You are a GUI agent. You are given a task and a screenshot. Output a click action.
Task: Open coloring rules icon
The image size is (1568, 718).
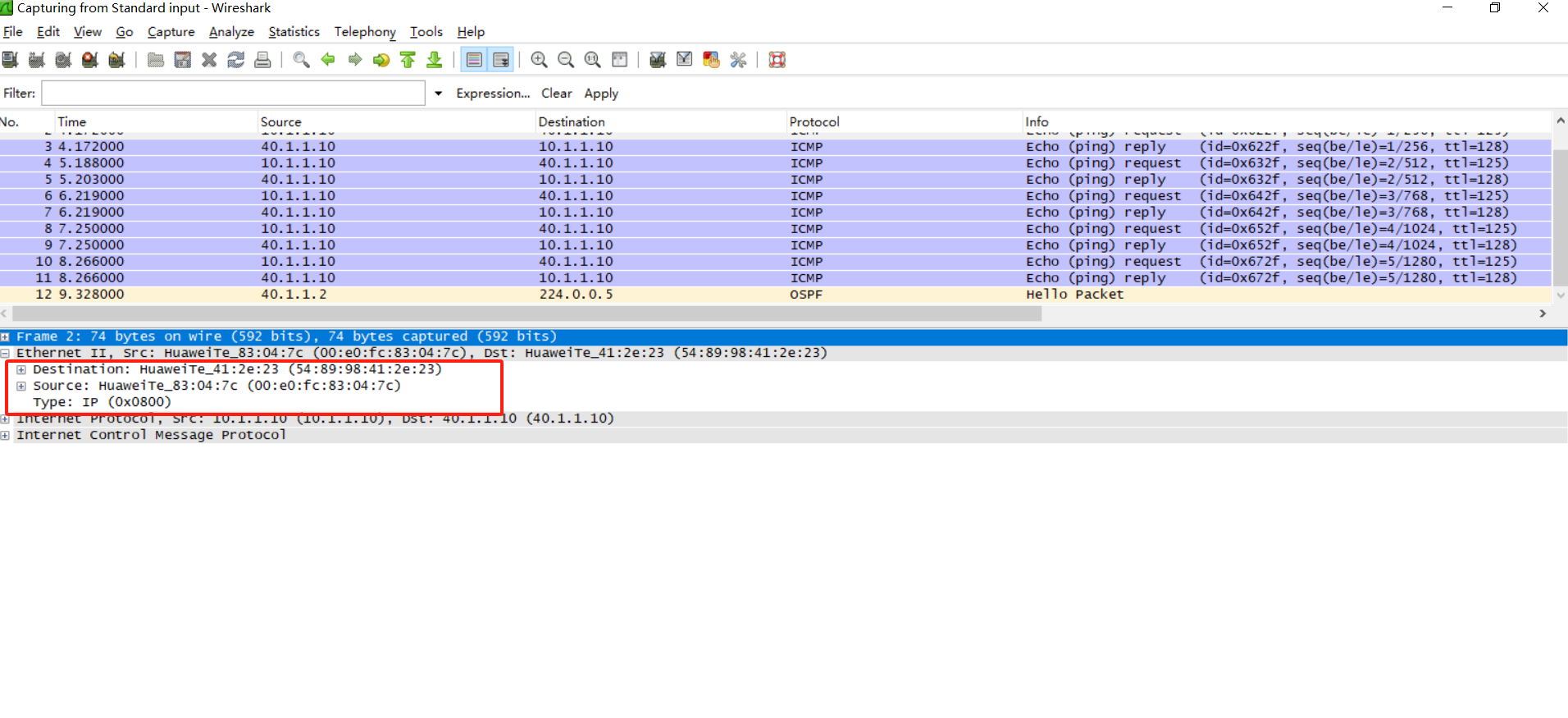tap(711, 60)
